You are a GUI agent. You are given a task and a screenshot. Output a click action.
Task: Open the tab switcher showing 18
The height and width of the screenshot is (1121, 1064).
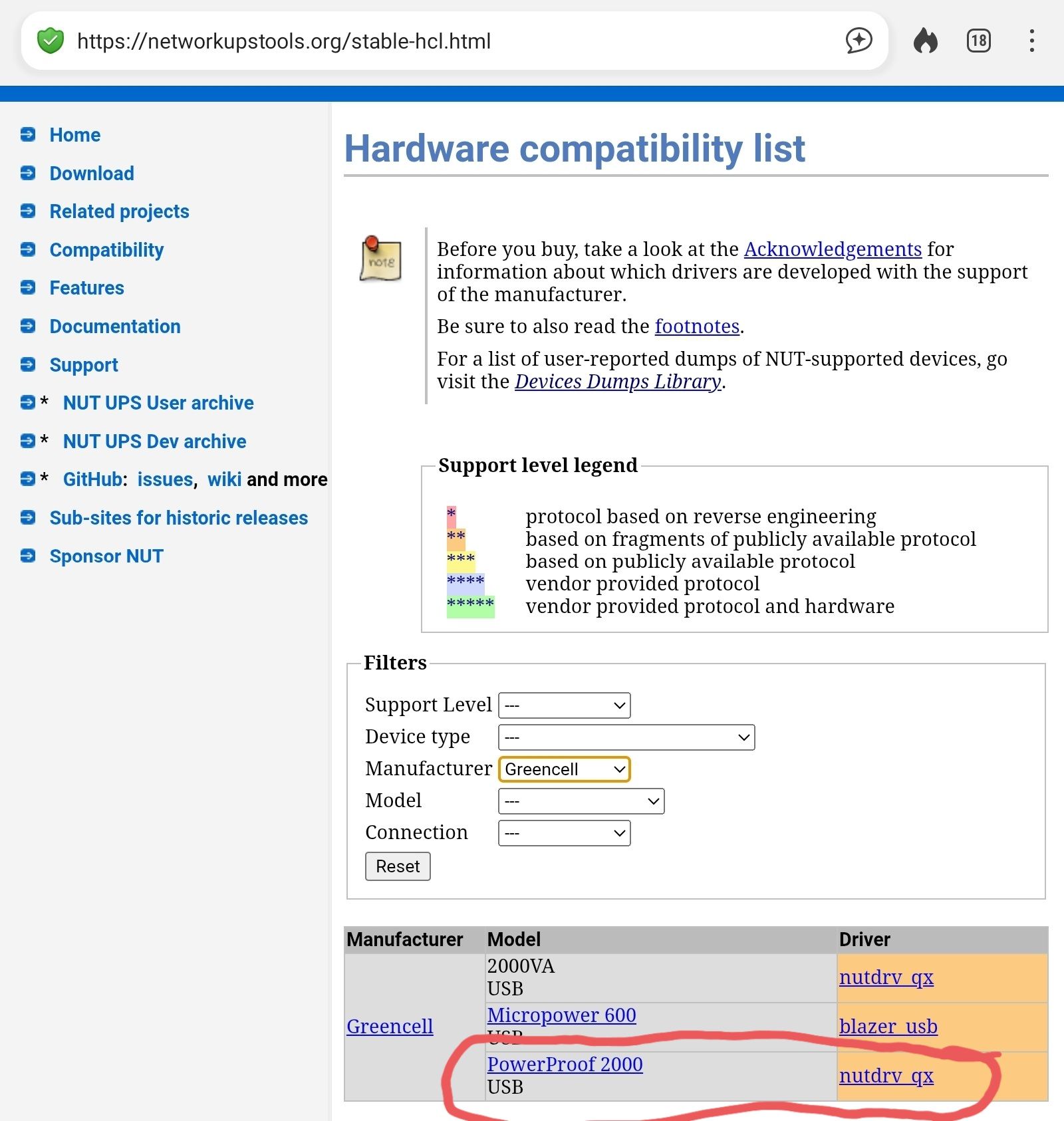[978, 41]
